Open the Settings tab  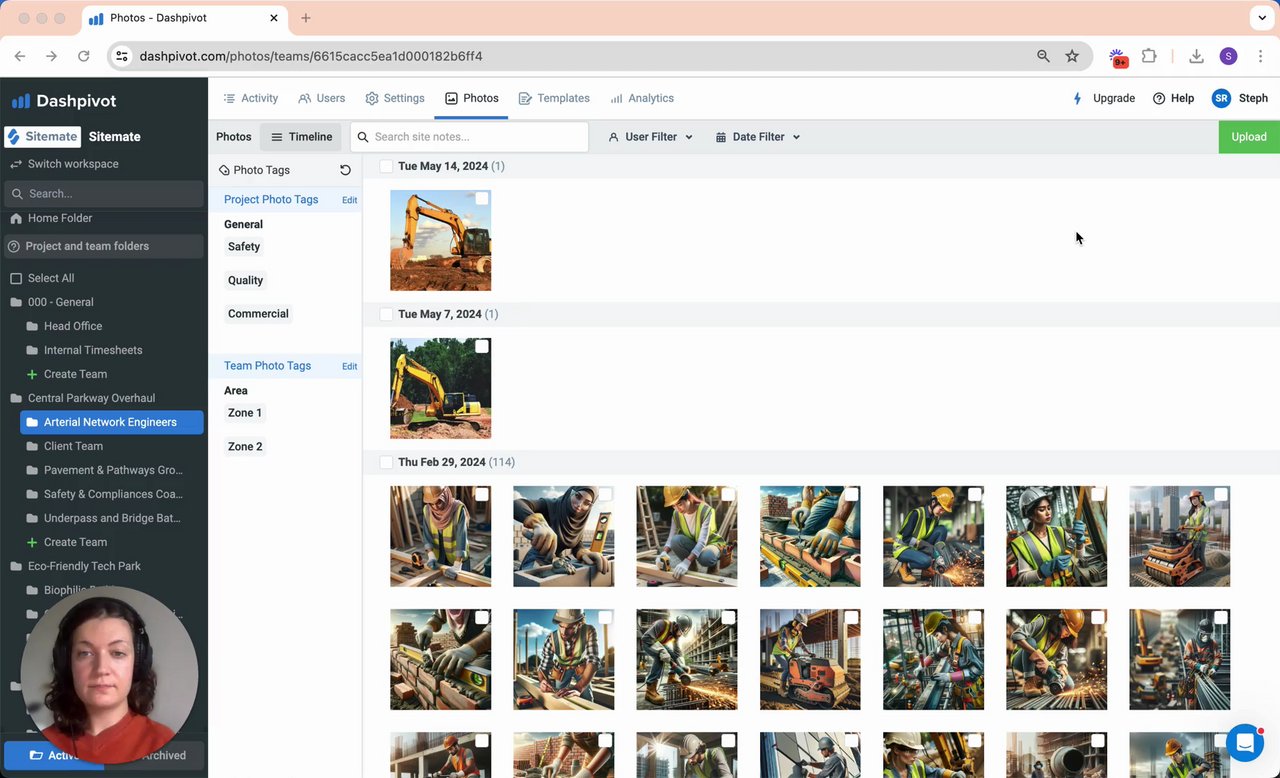click(395, 98)
